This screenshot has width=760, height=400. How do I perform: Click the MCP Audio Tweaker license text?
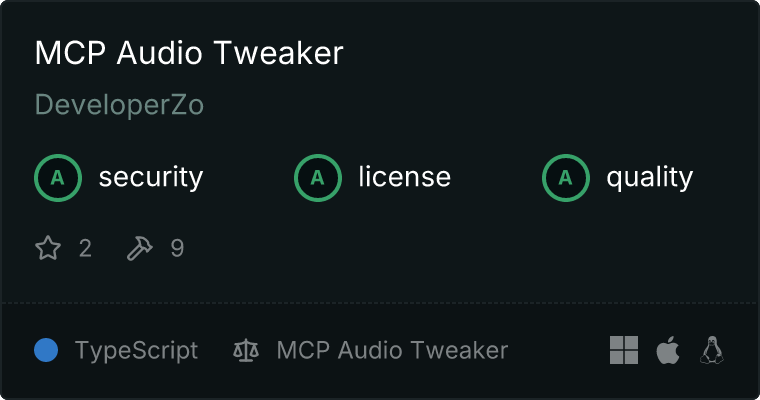(392, 350)
